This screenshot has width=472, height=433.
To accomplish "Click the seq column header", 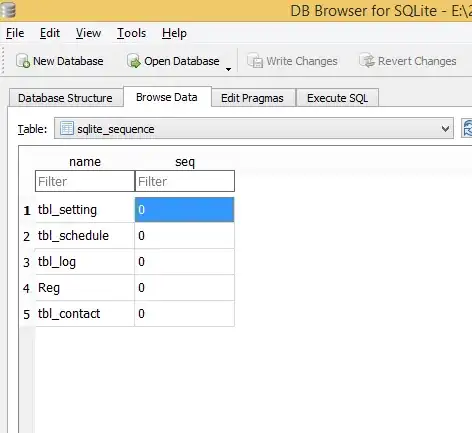I will click(185, 162).
